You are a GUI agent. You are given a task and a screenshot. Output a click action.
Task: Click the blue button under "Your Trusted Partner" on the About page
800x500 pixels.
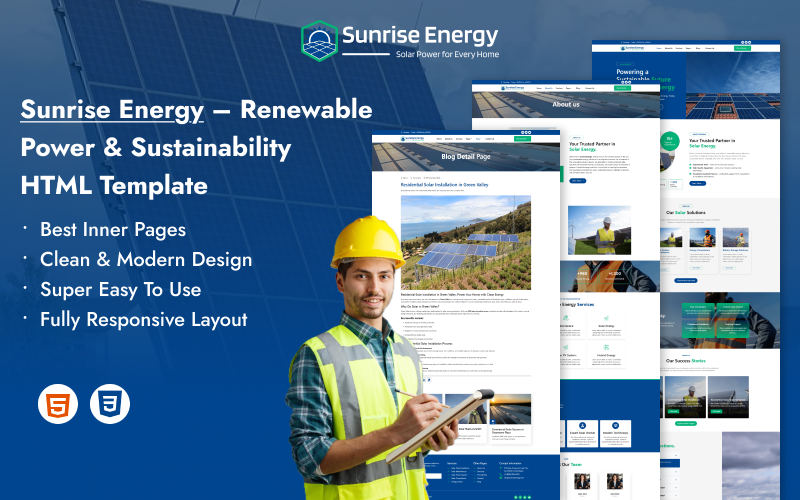point(578,181)
